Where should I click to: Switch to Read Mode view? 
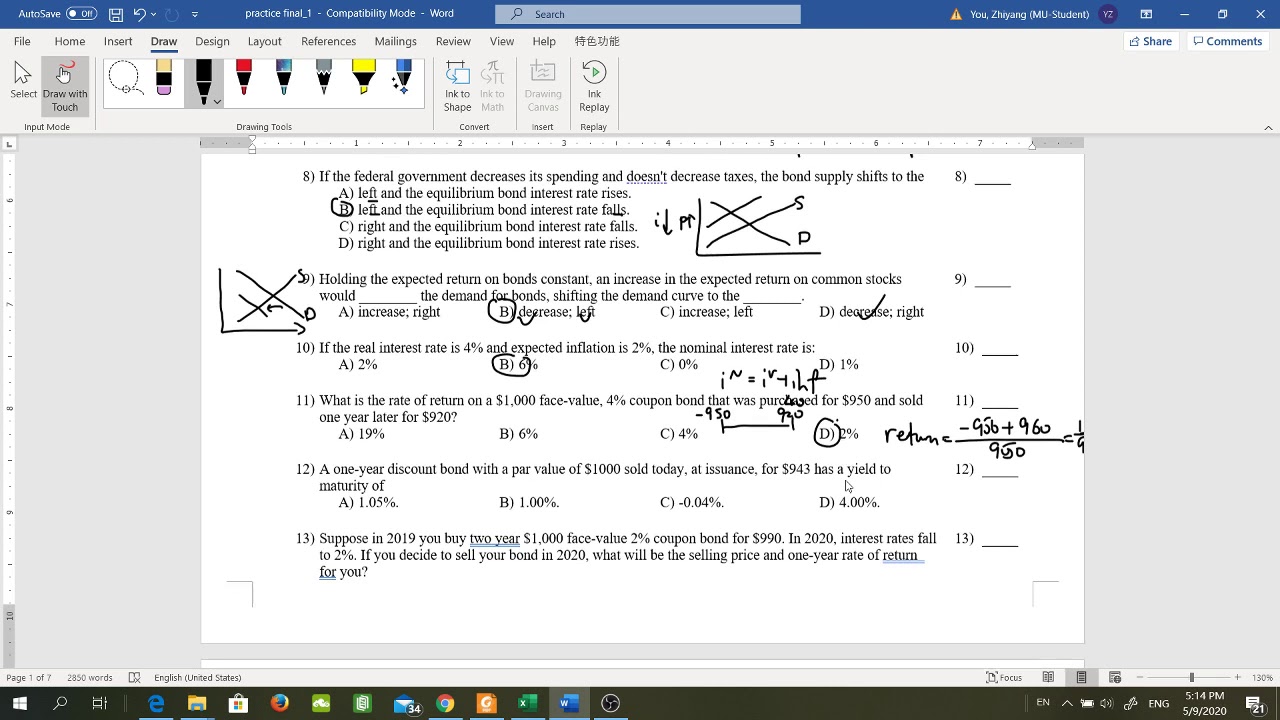point(1048,678)
